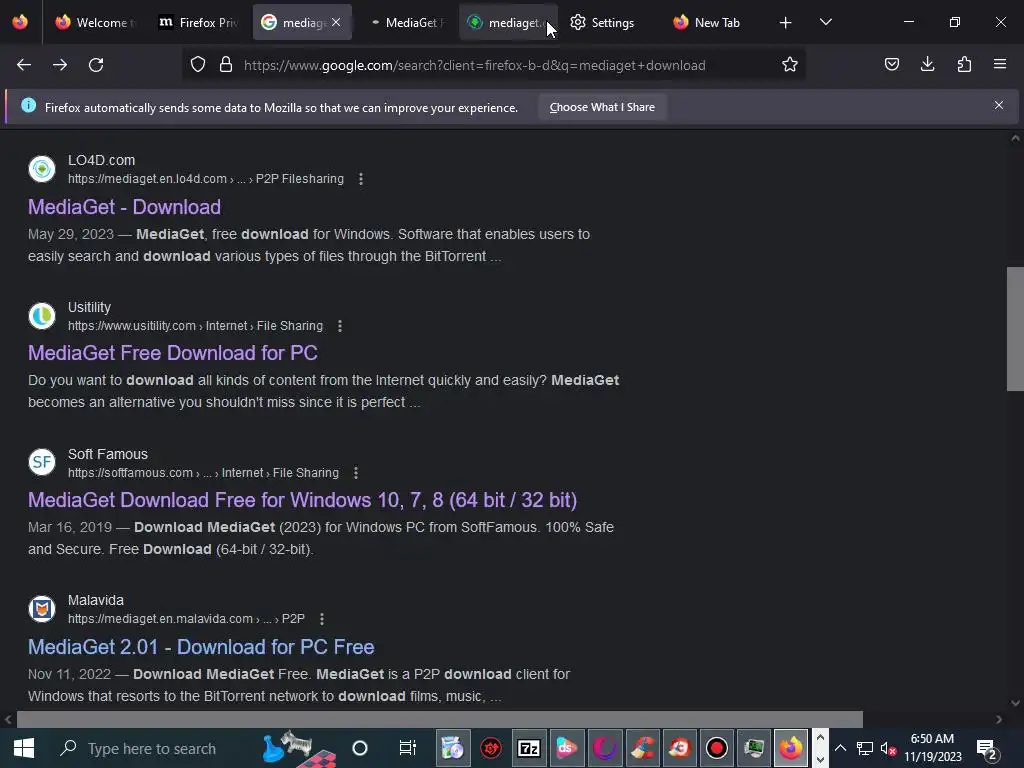1024x768 pixels.
Task: Switch to Firefox Privacy tab
Action: tap(199, 23)
